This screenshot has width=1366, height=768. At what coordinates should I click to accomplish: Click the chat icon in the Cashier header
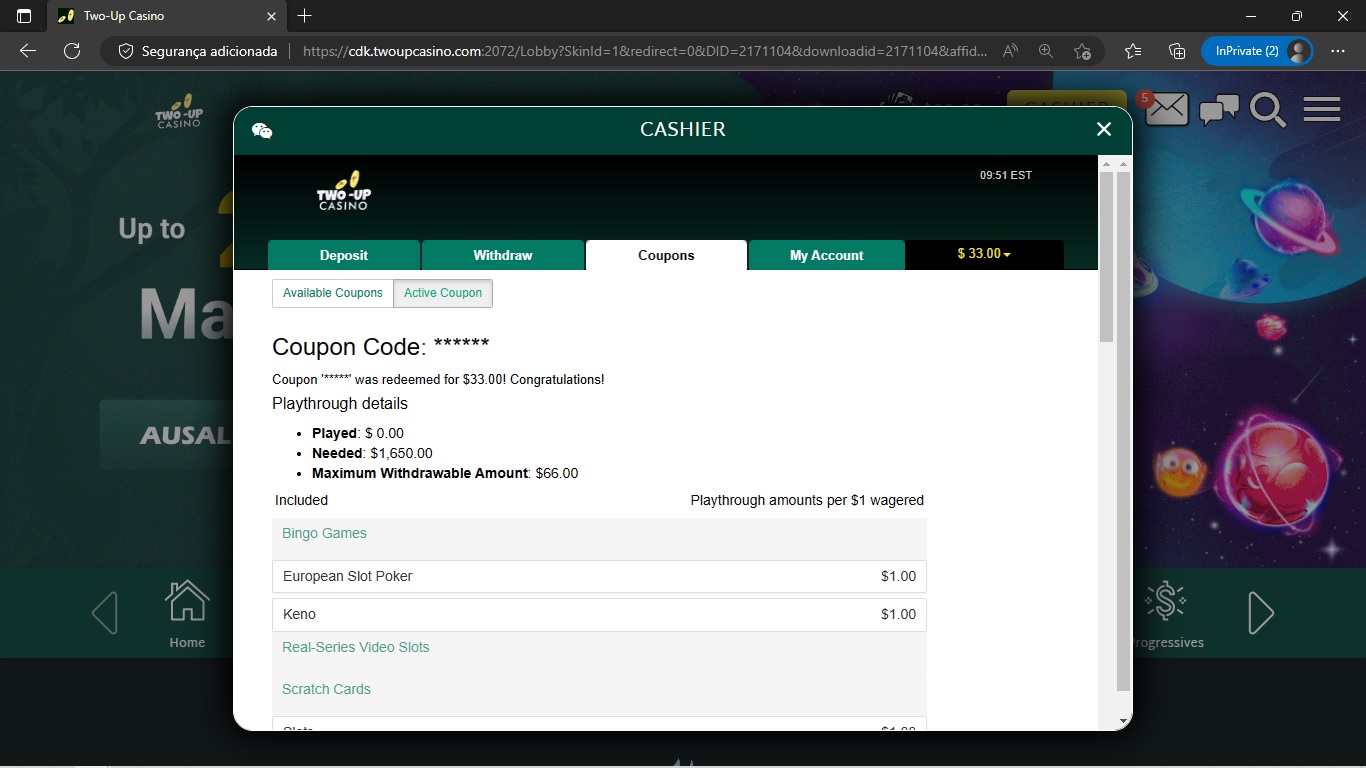[x=262, y=130]
